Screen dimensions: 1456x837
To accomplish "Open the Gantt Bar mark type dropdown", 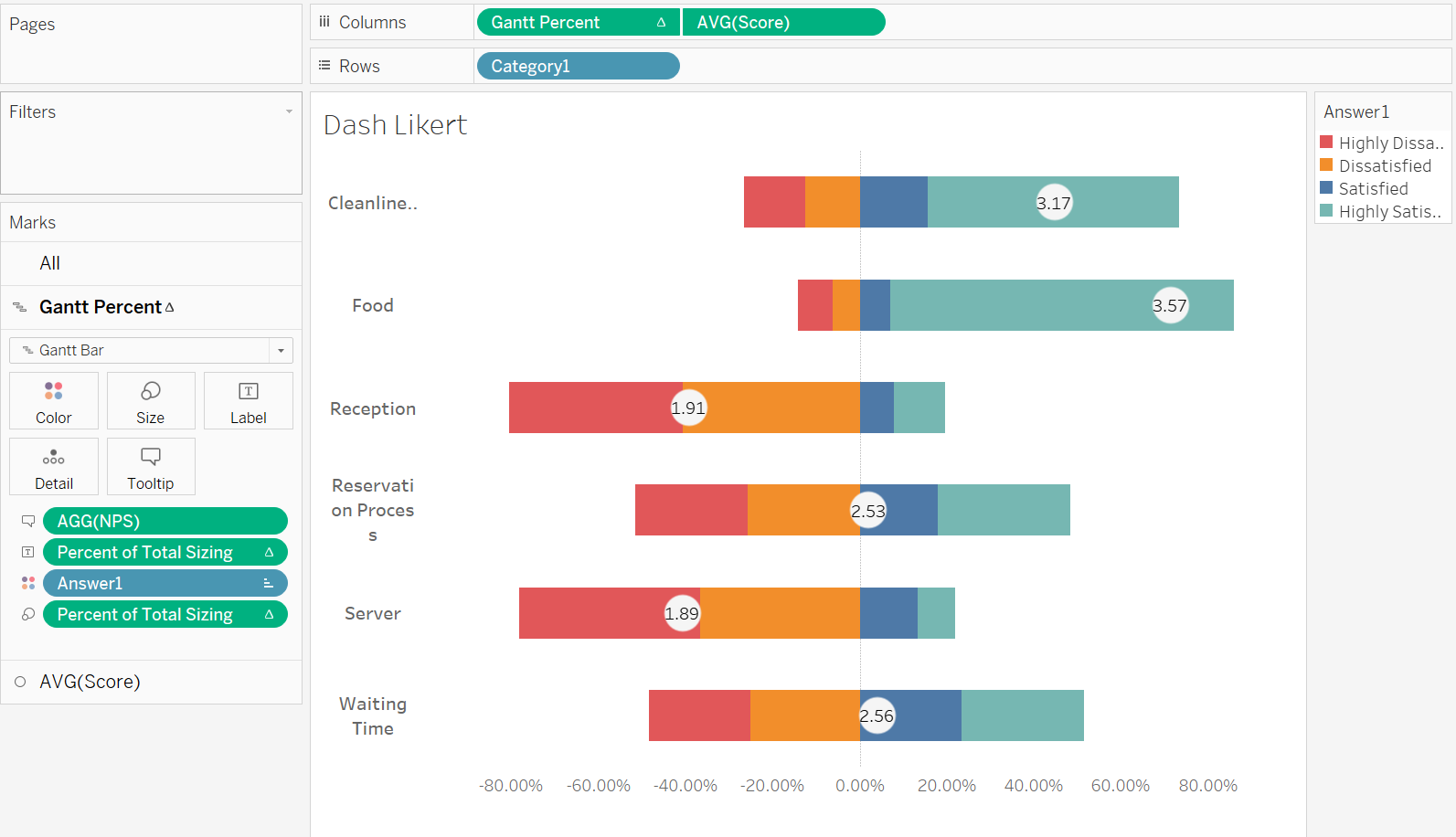I will [280, 350].
